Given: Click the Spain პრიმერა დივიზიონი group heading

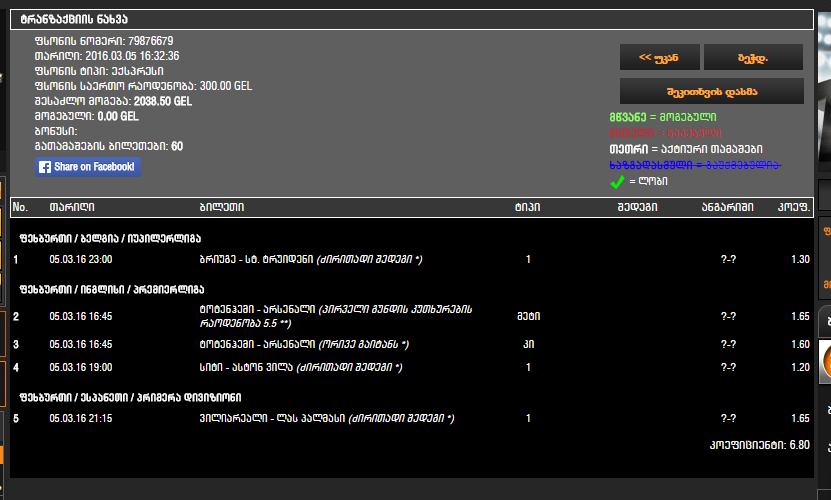Looking at the screenshot, I should [x=130, y=398].
